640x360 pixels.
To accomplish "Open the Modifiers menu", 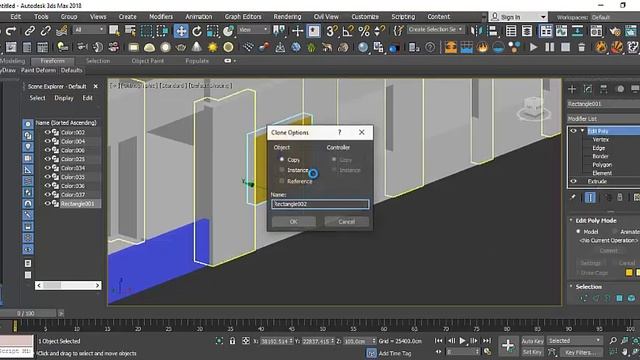I will point(161,17).
